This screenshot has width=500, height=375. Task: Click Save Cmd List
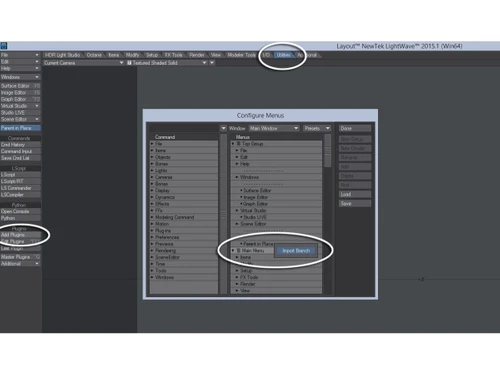pos(20,158)
